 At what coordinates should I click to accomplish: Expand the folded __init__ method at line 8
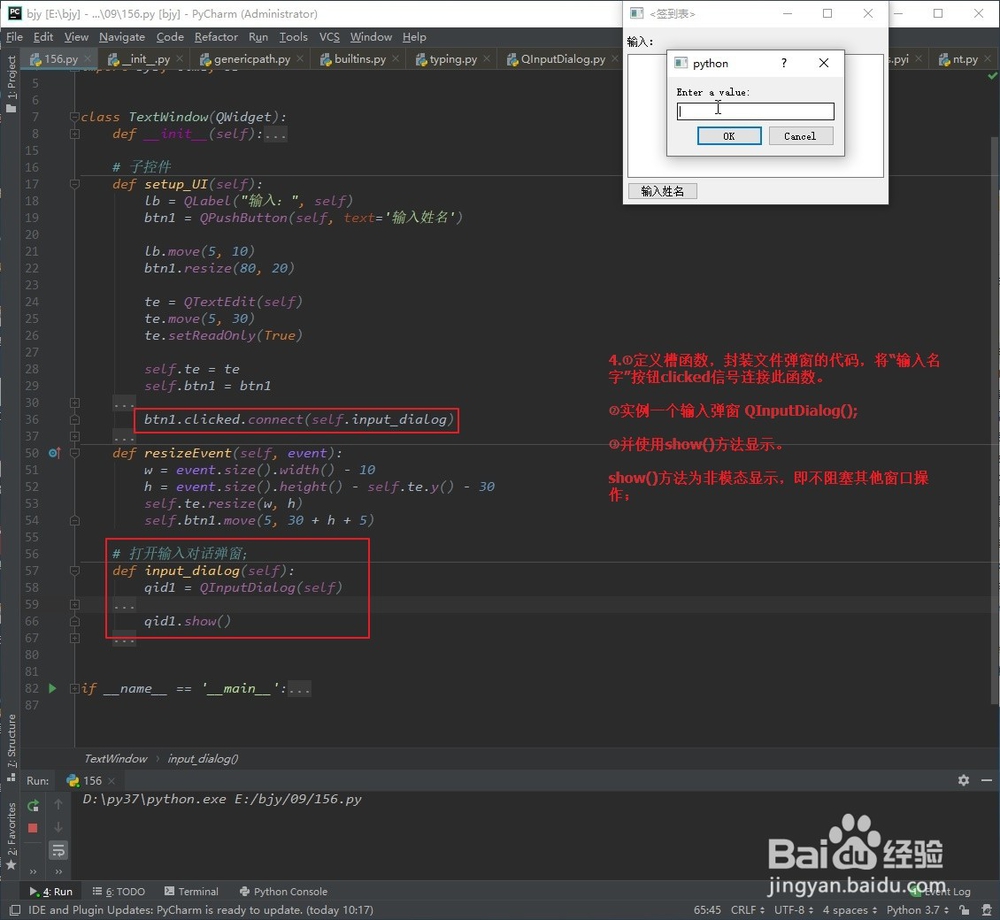click(x=75, y=134)
